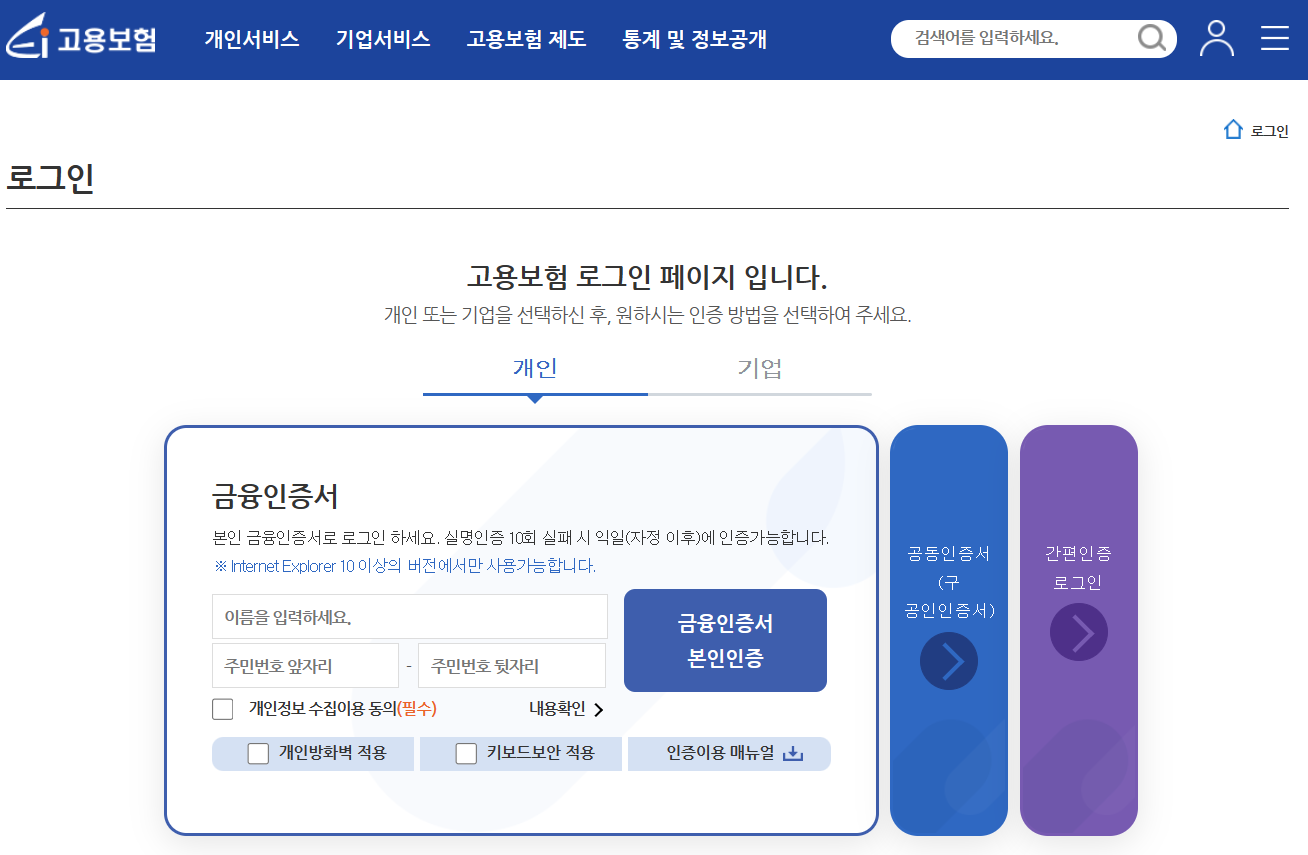This screenshot has width=1308, height=855.
Task: Open the user profile icon
Action: tap(1217, 38)
